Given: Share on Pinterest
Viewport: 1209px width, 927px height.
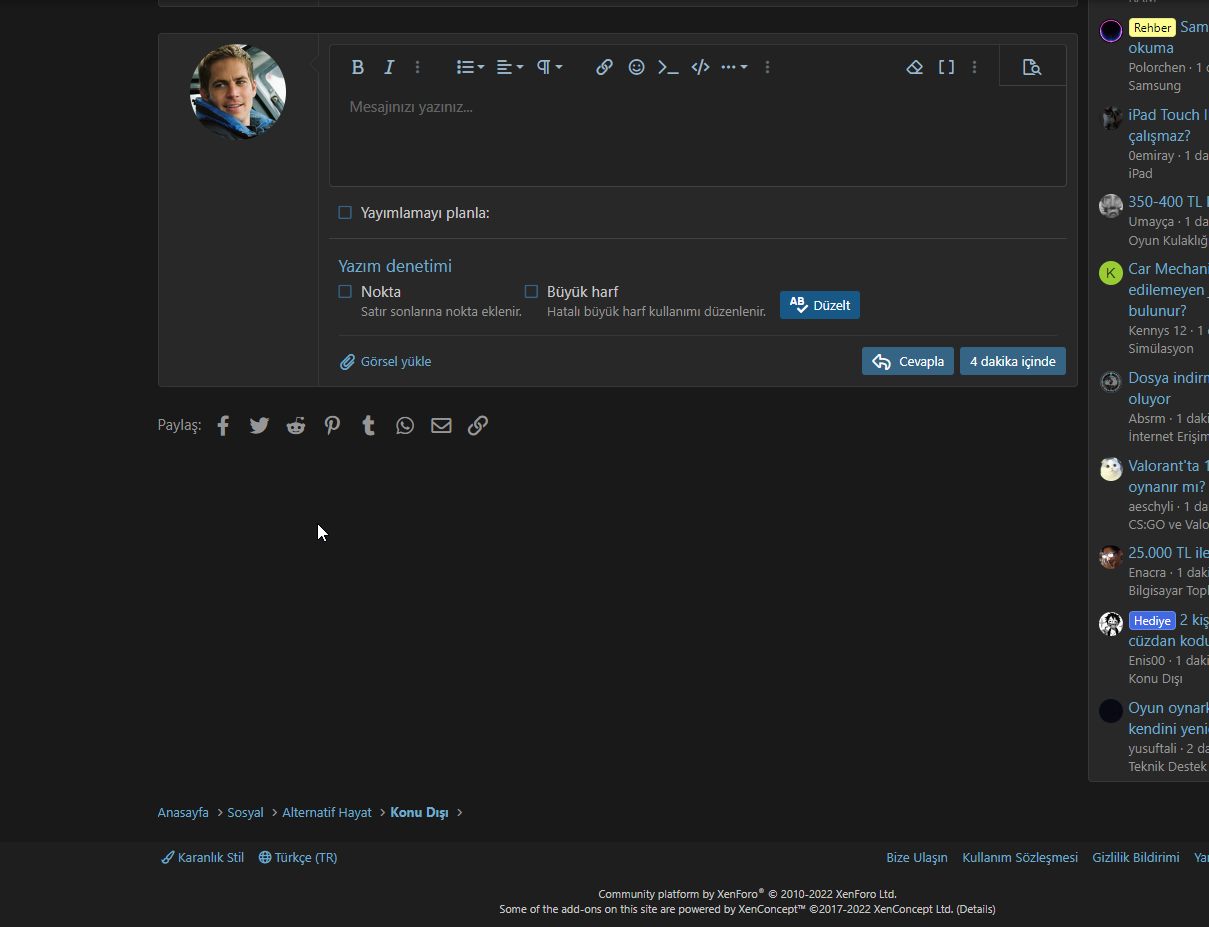Looking at the screenshot, I should click(x=332, y=426).
